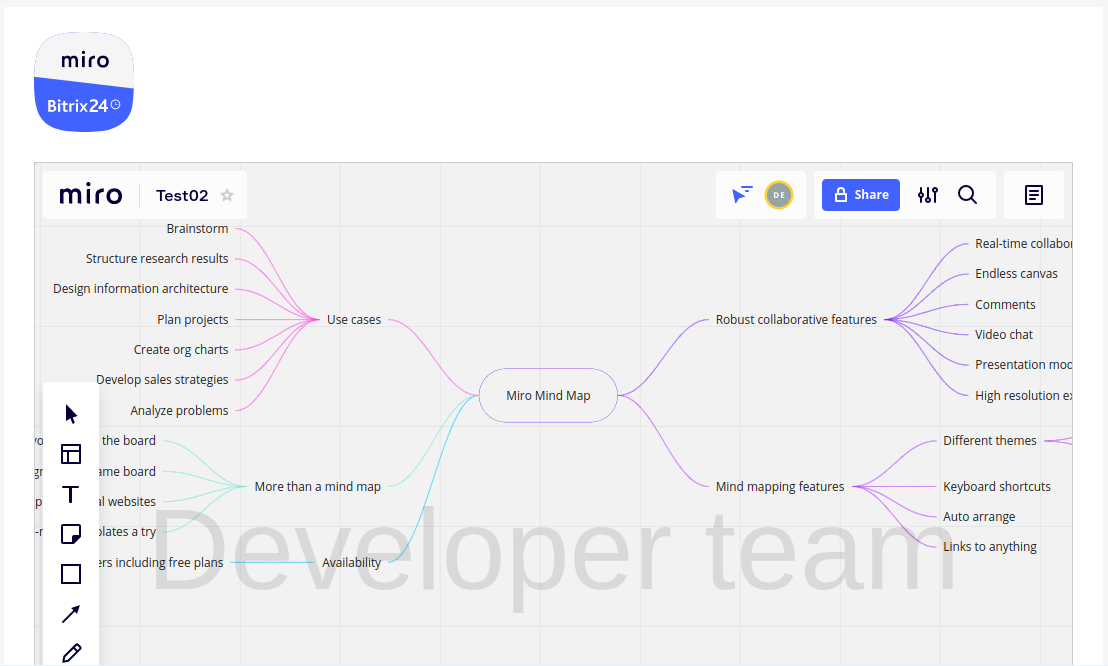Select the Miro Mind Map central node

coord(548,396)
